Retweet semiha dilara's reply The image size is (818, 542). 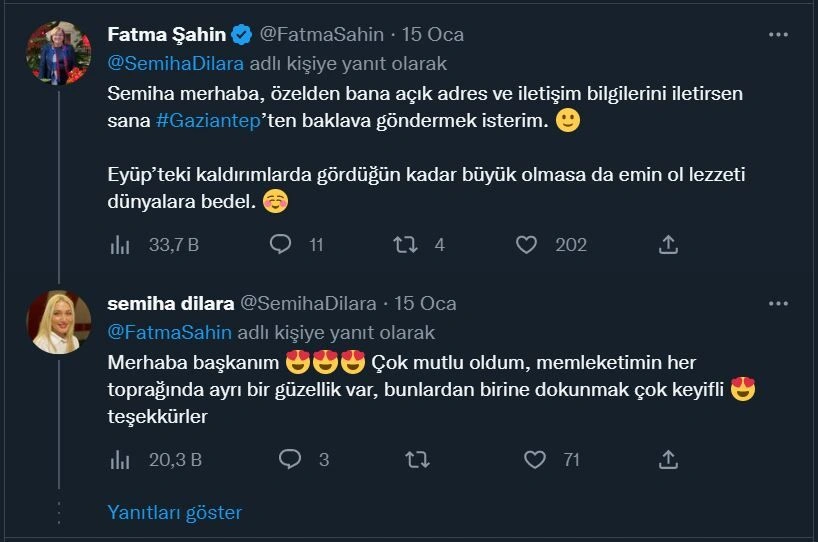click(x=416, y=459)
